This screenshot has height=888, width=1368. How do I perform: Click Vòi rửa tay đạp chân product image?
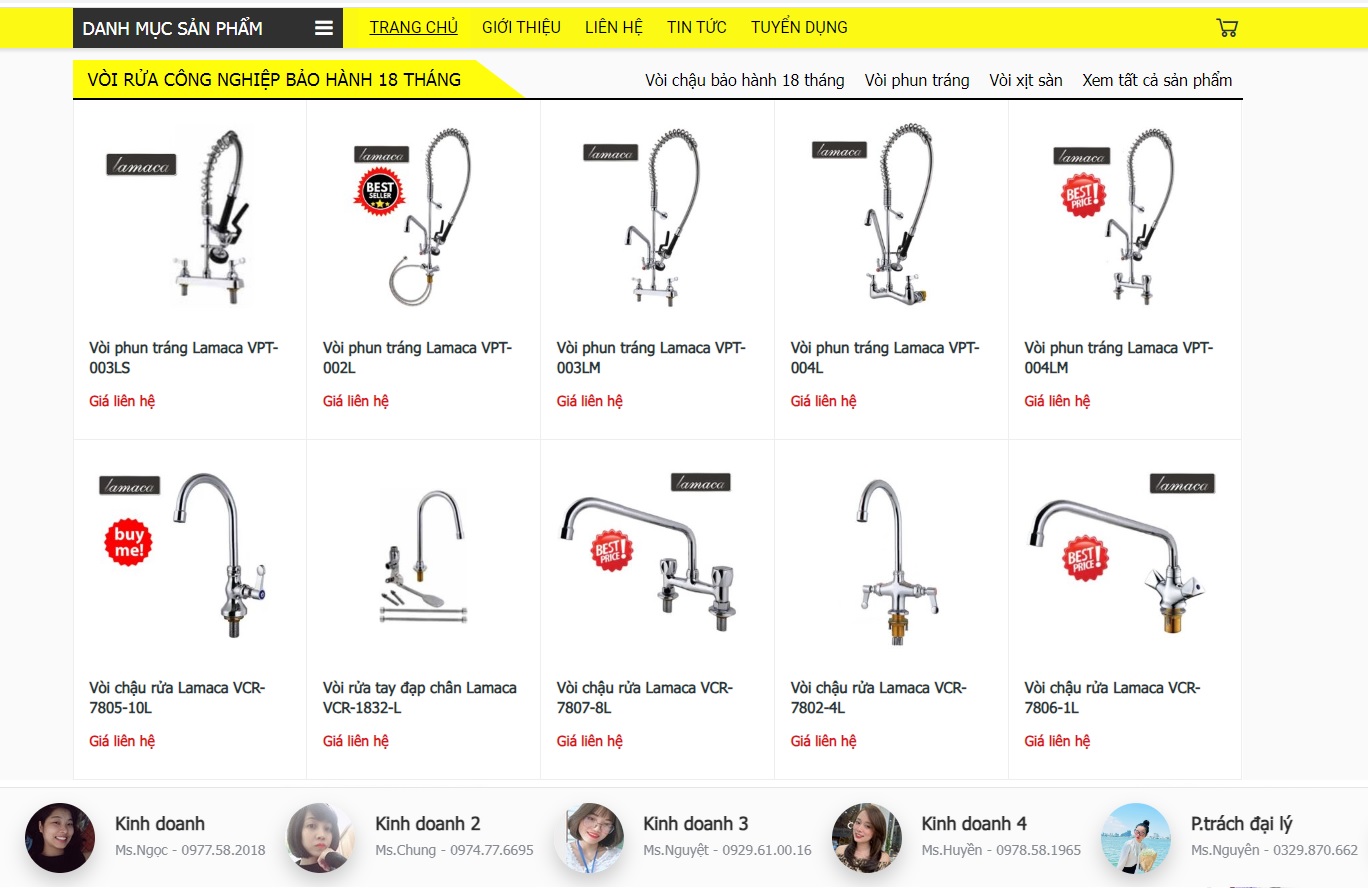pyautogui.click(x=424, y=555)
